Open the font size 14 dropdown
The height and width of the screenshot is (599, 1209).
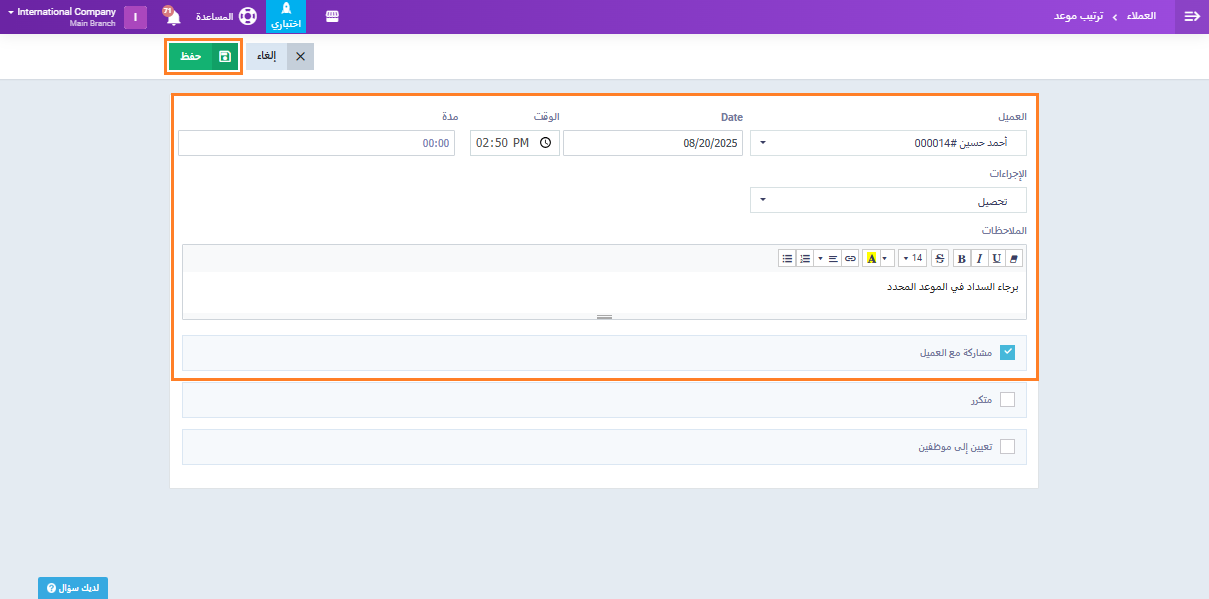click(912, 258)
